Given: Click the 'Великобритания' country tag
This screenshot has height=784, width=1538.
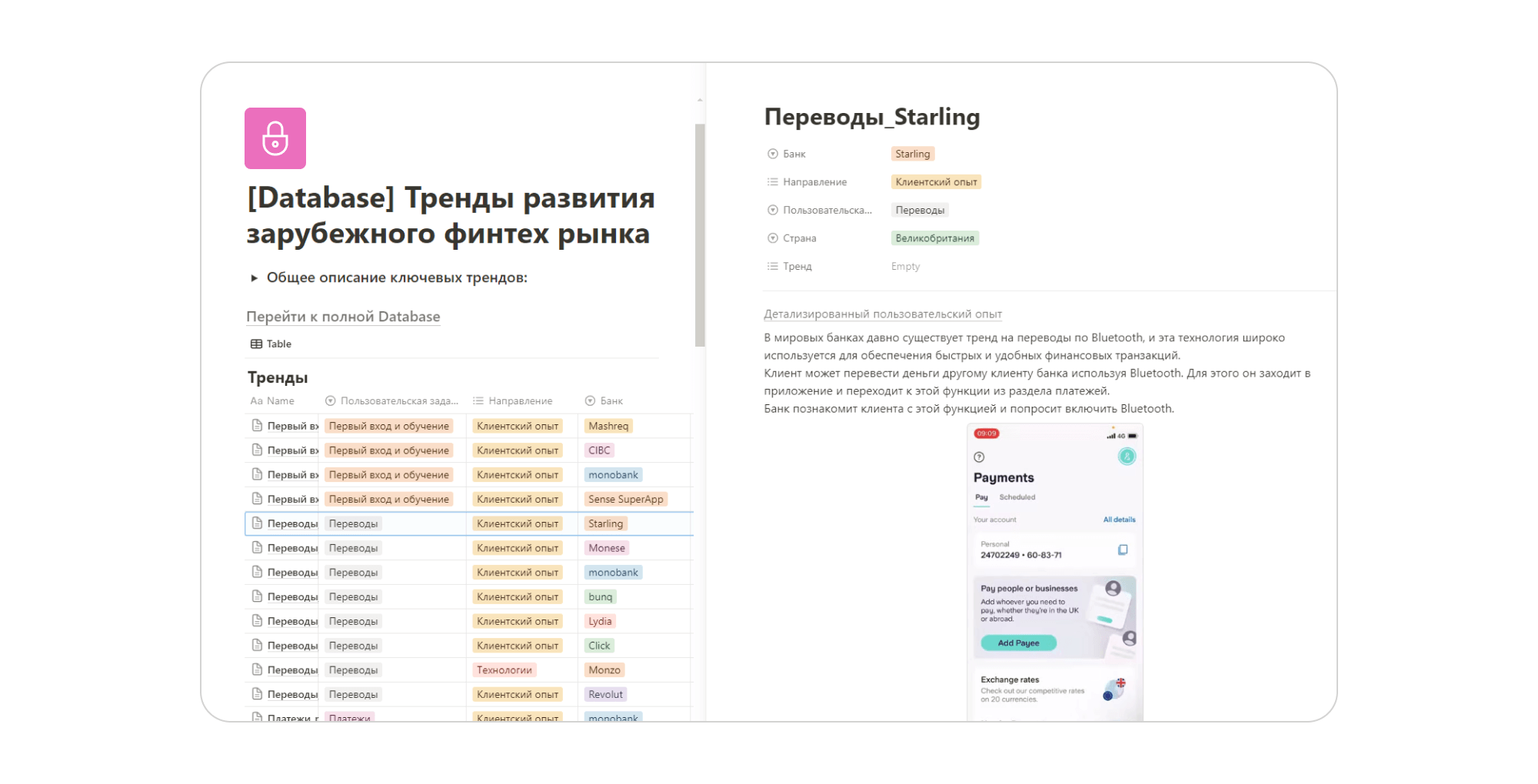Looking at the screenshot, I should pyautogui.click(x=934, y=239).
